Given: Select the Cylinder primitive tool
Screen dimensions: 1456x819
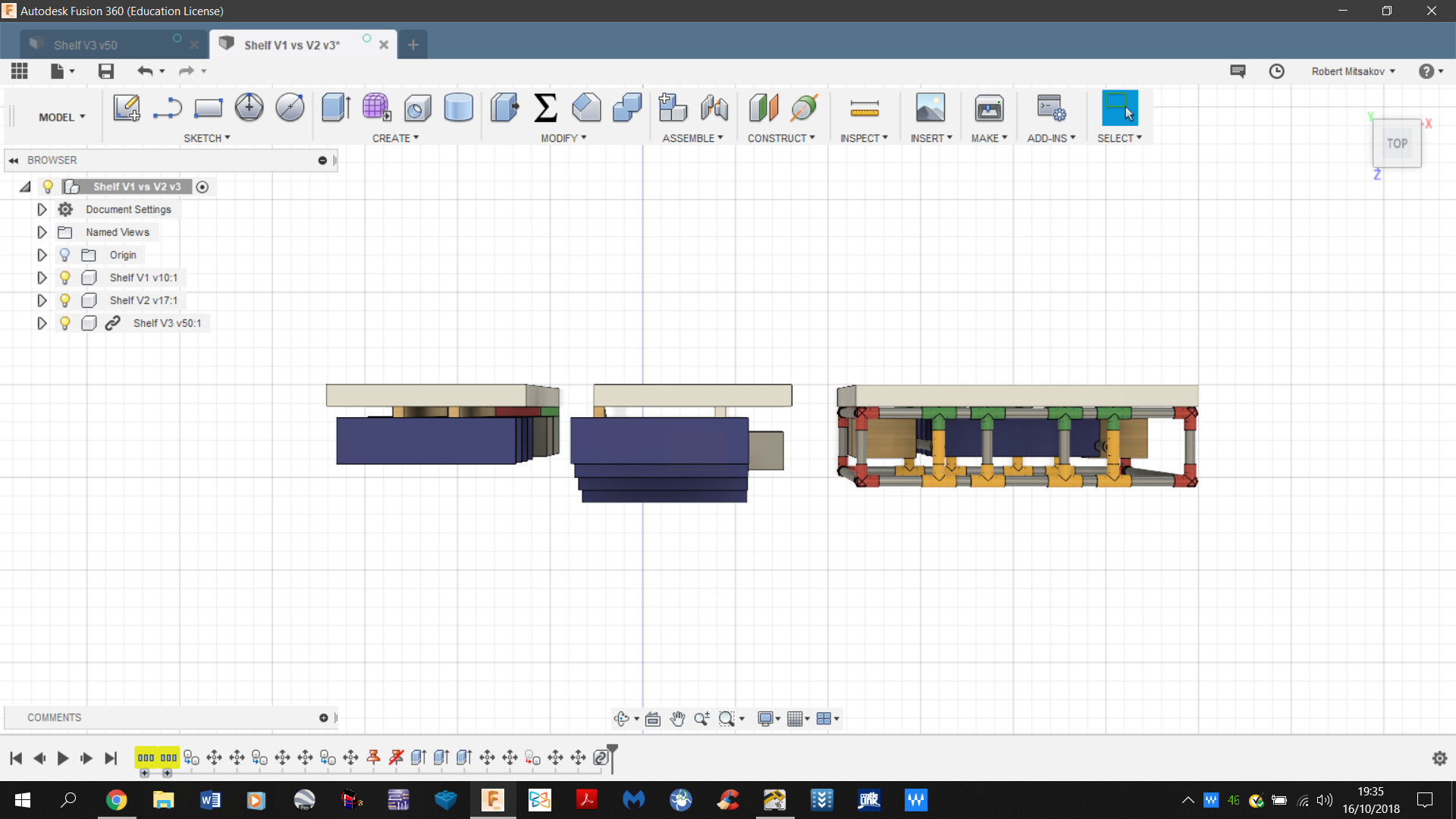Looking at the screenshot, I should (458, 108).
